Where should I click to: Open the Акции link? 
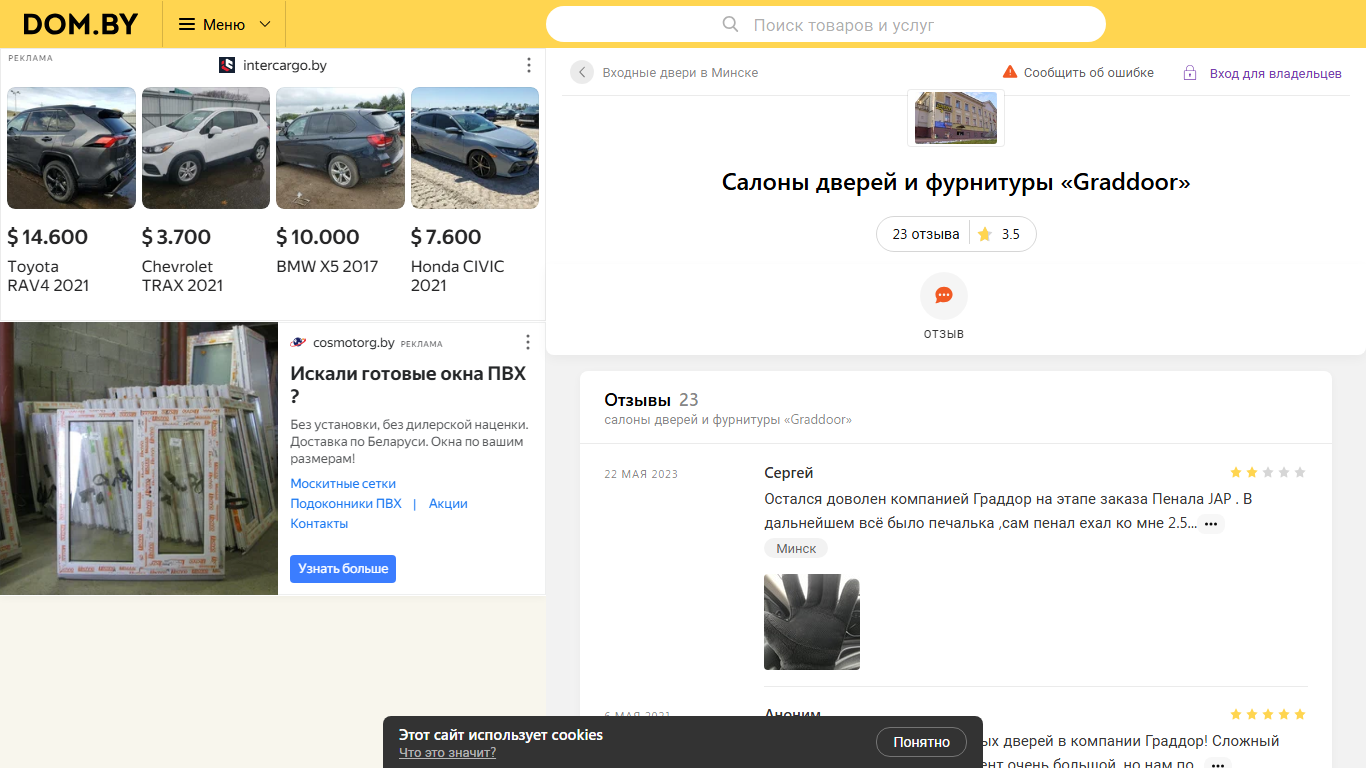(x=448, y=503)
